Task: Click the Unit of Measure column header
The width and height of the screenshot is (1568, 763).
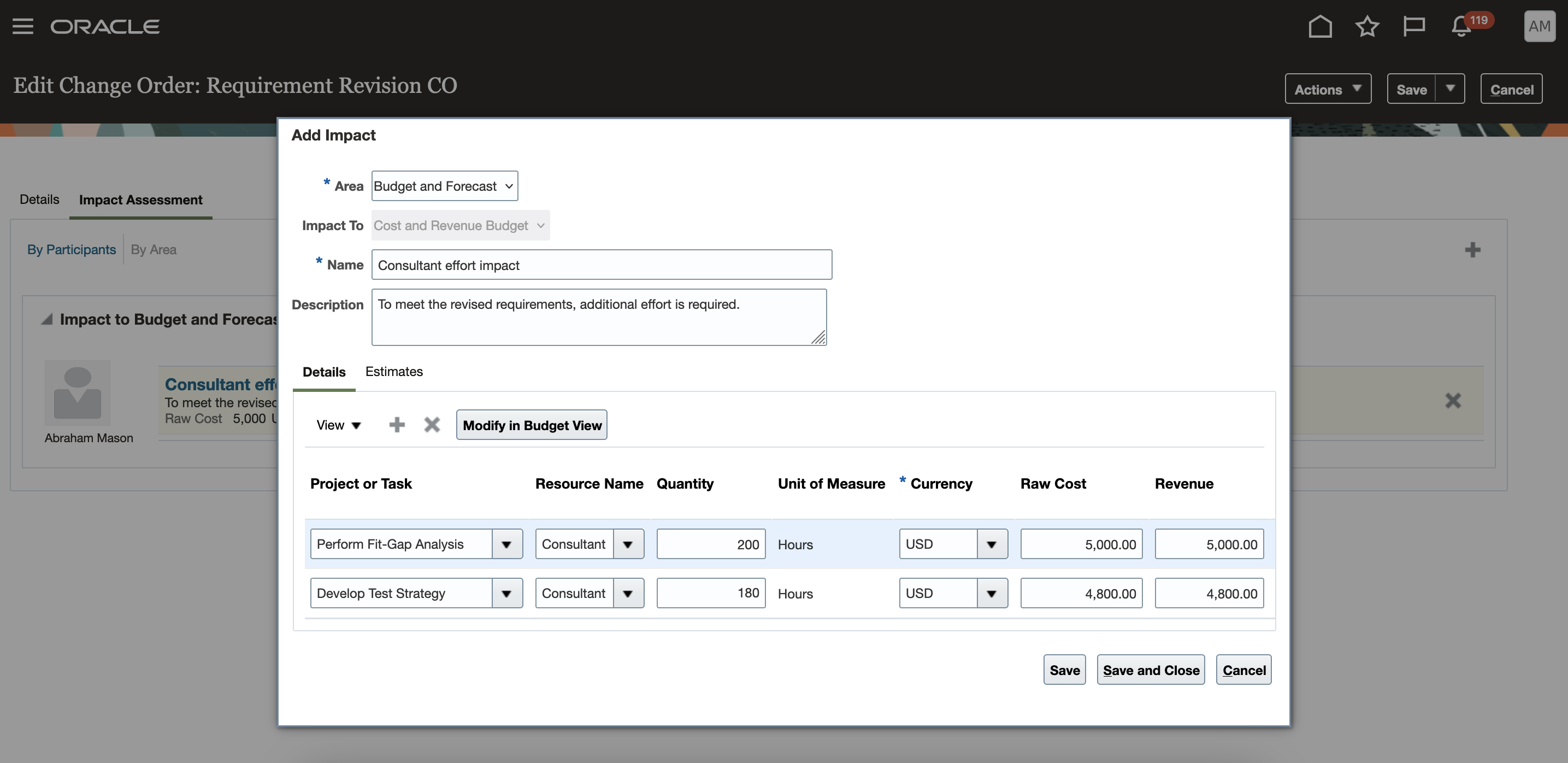Action: 831,484
